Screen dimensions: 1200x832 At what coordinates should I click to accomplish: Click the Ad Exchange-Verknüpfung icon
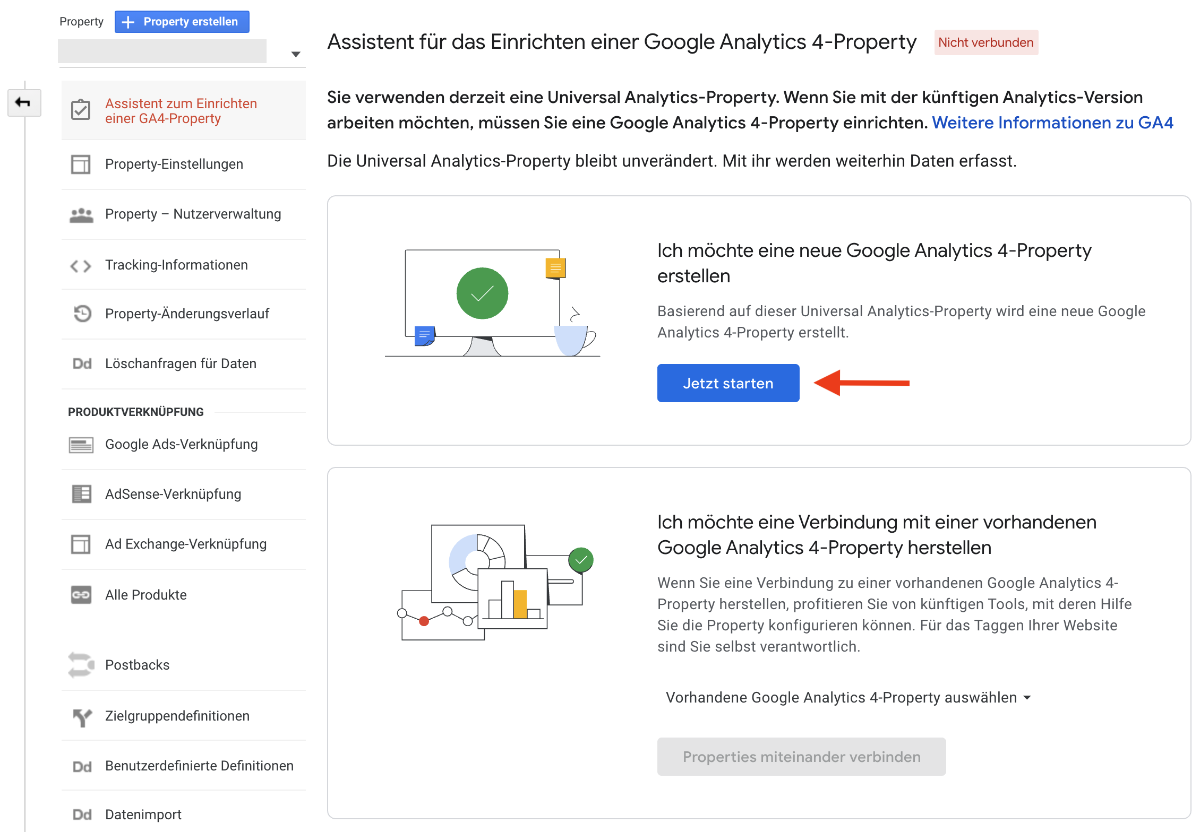pos(81,544)
